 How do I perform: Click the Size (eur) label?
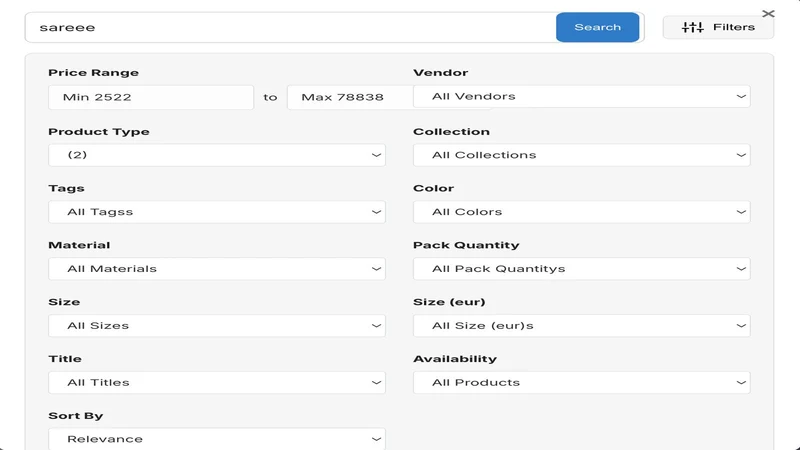449,302
